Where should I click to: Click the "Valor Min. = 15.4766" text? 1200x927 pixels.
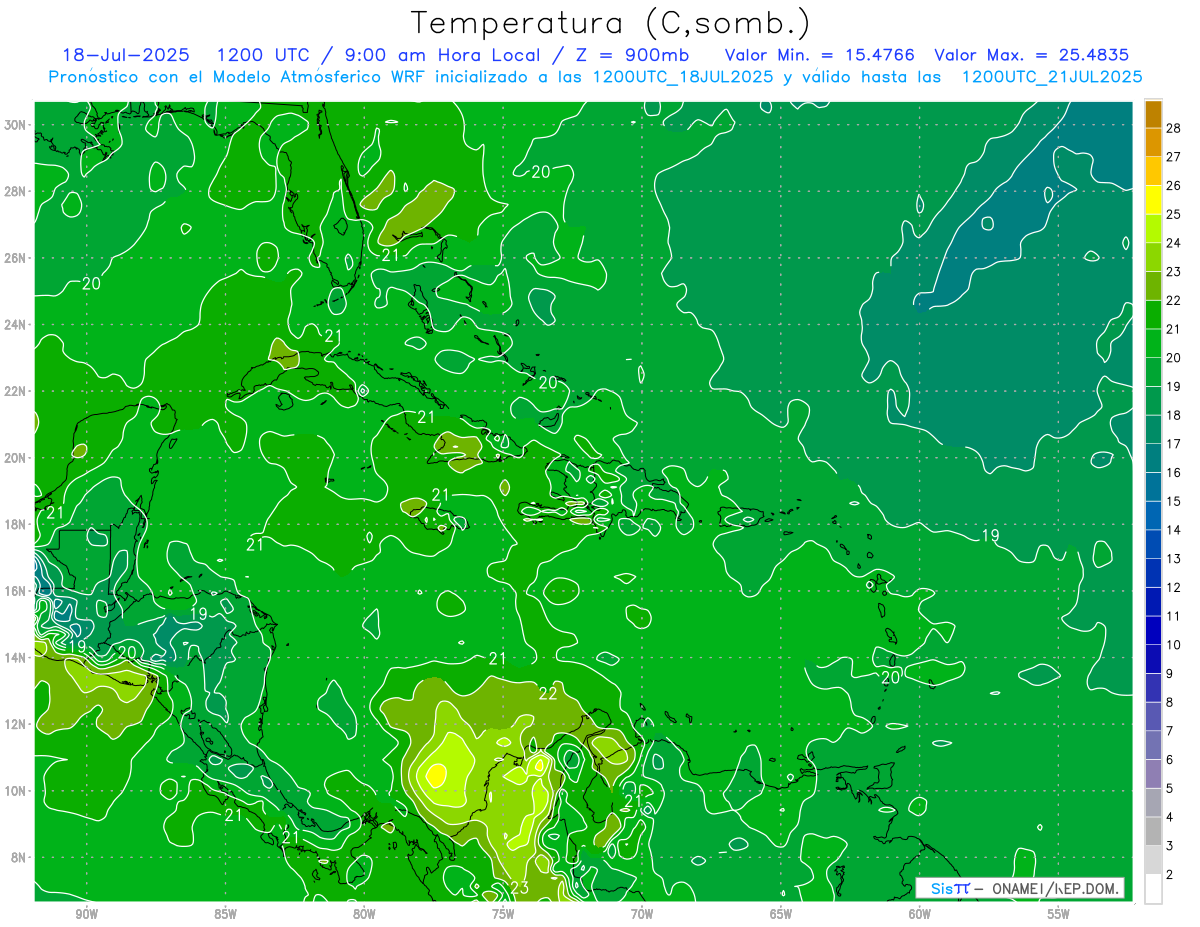coord(819,55)
